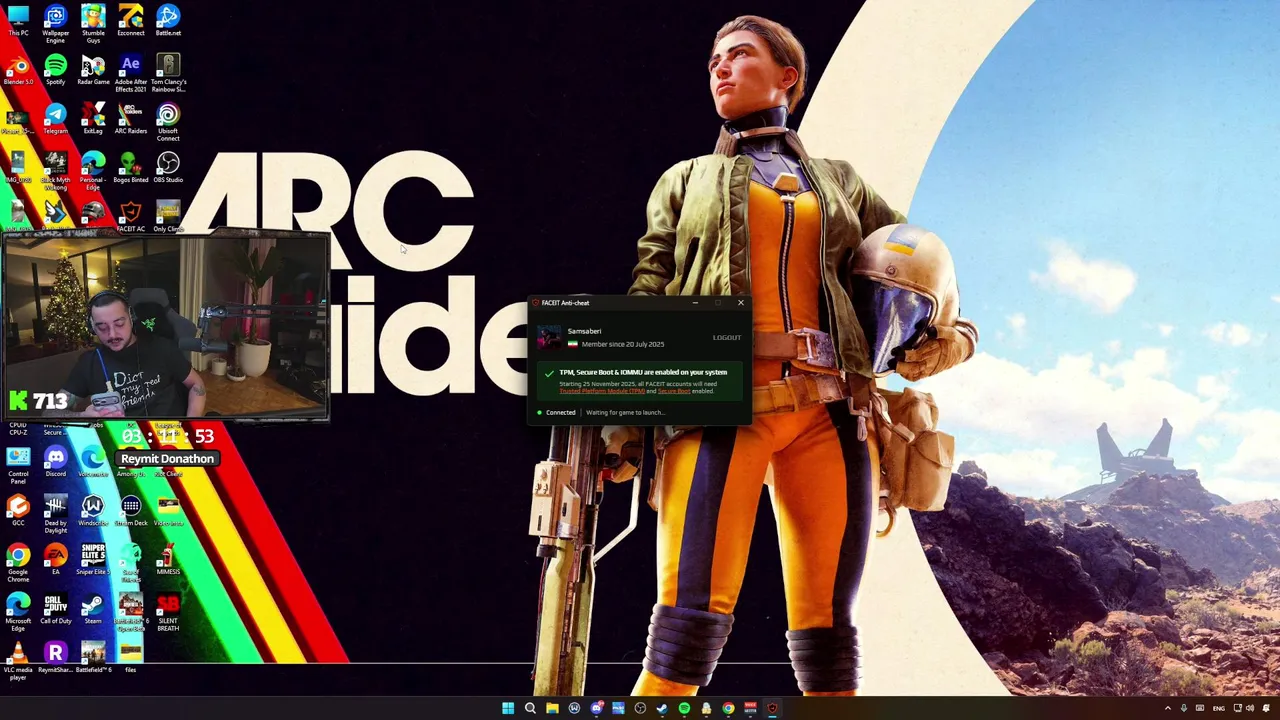This screenshot has width=1280, height=720.
Task: Click LOGOUT in FACEIT Anti-cheat
Action: [727, 338]
